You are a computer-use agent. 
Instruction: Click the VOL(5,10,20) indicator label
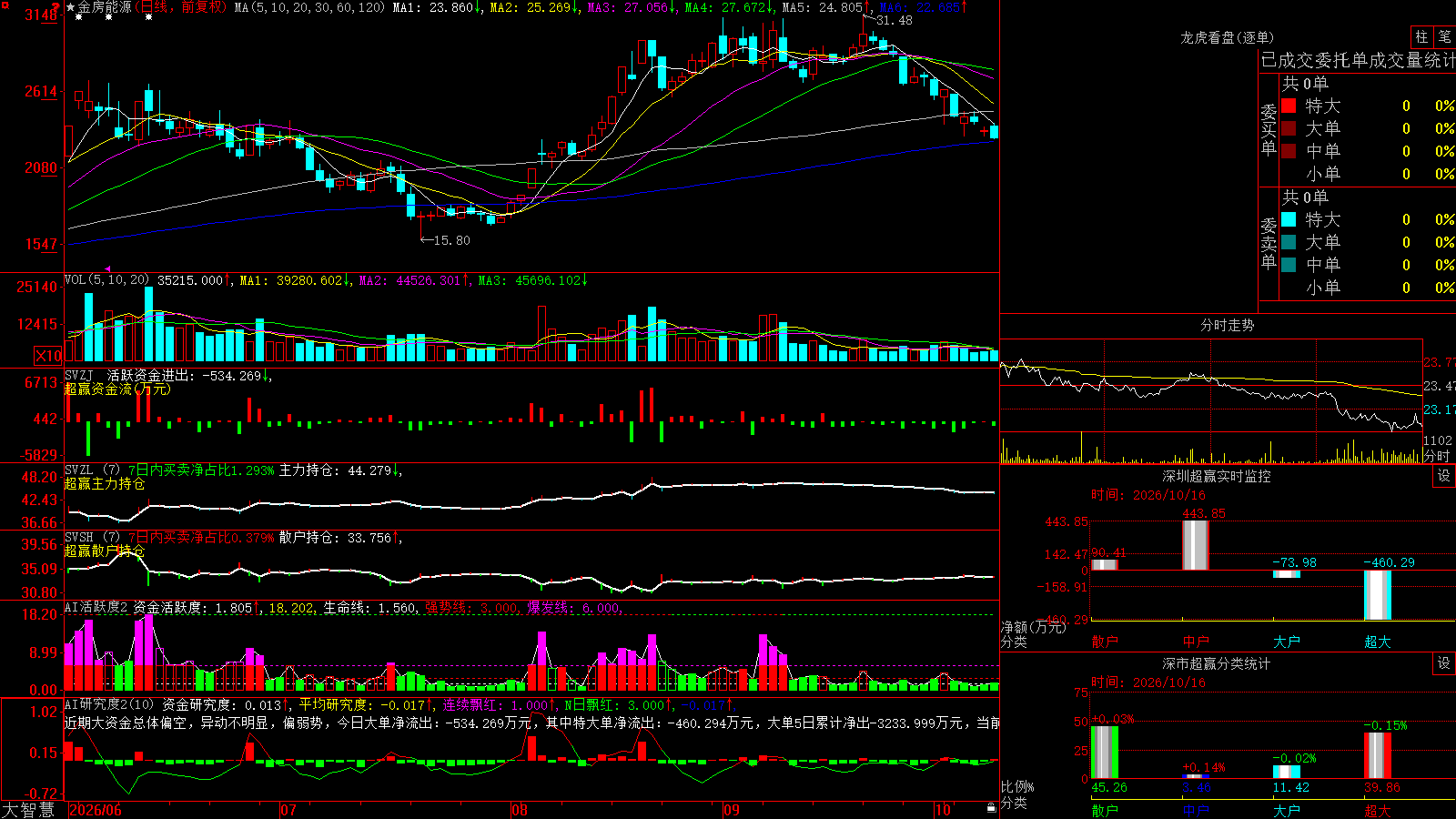(x=106, y=280)
